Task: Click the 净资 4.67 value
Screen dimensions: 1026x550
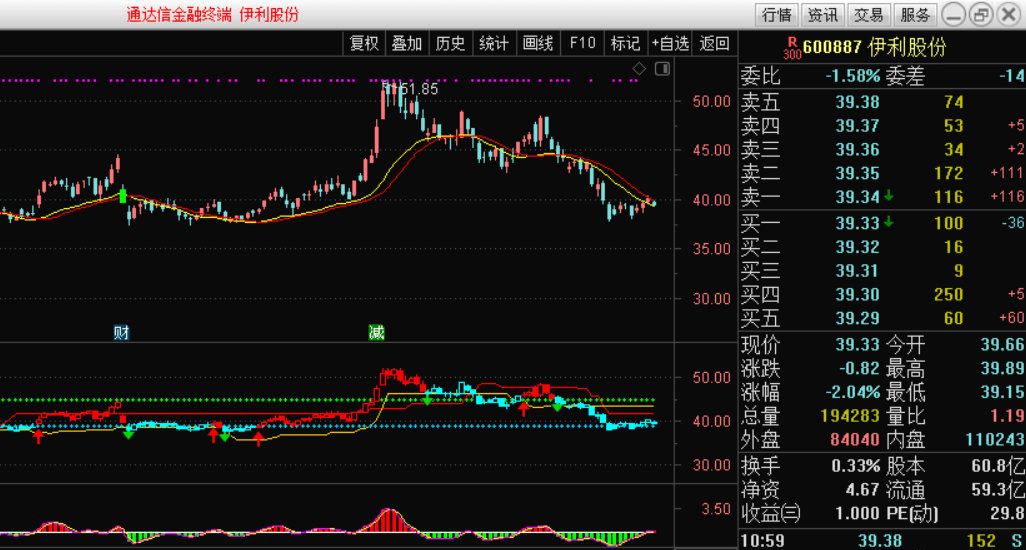Action: pos(861,490)
